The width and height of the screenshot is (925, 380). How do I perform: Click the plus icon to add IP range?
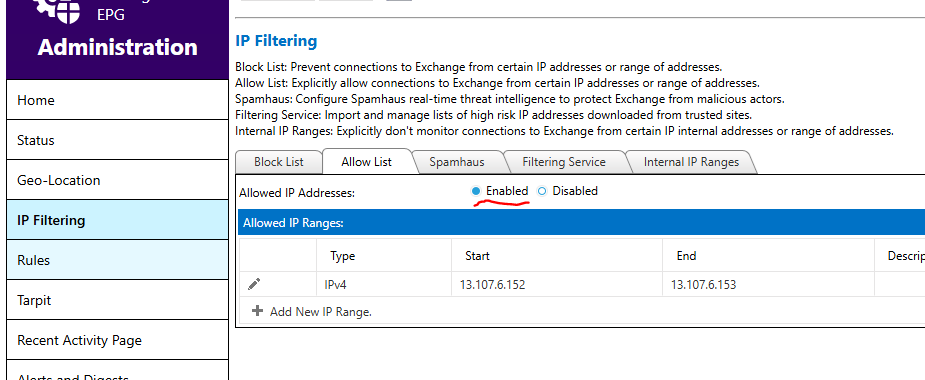coord(257,311)
